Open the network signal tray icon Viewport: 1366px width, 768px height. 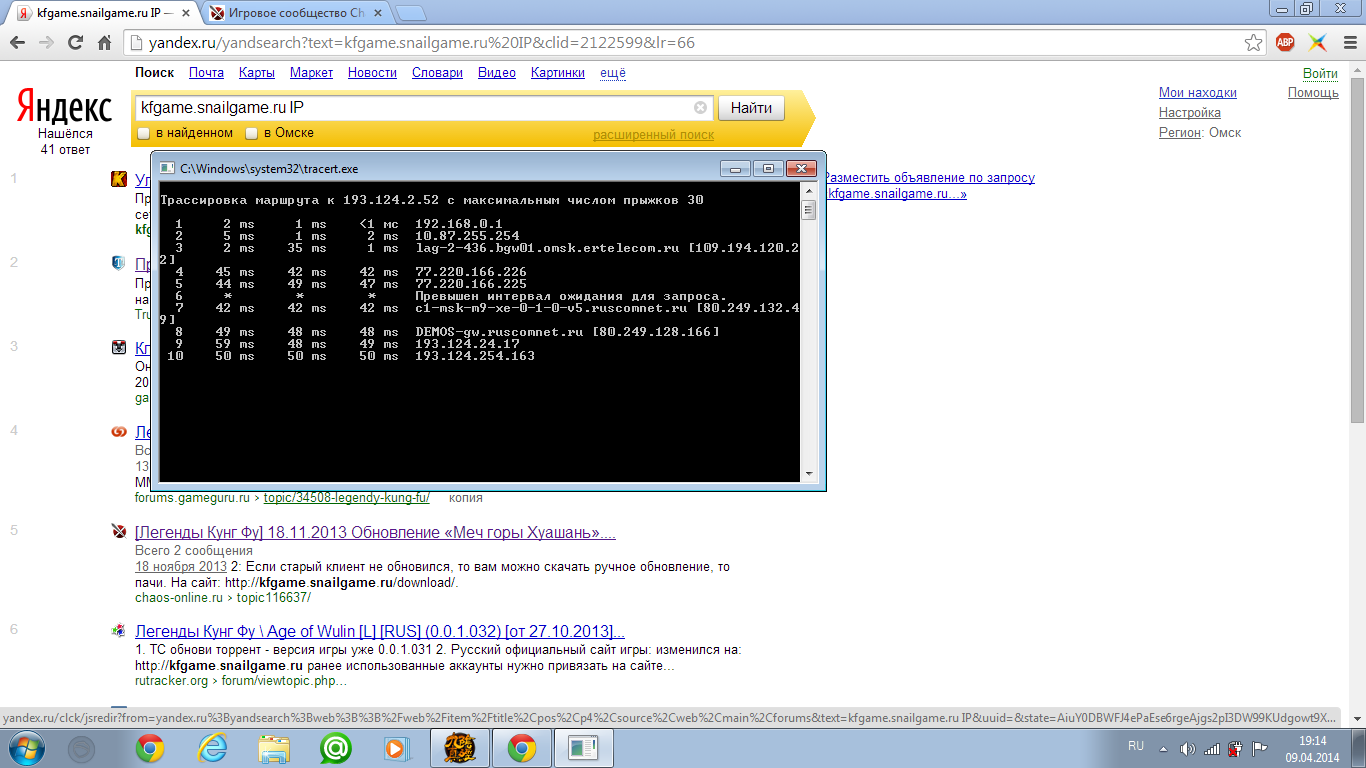pos(1211,748)
